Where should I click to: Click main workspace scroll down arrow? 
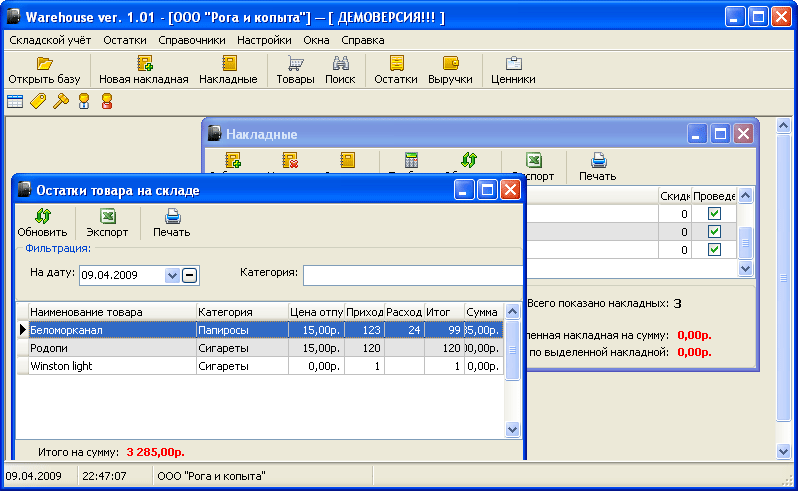[783, 451]
